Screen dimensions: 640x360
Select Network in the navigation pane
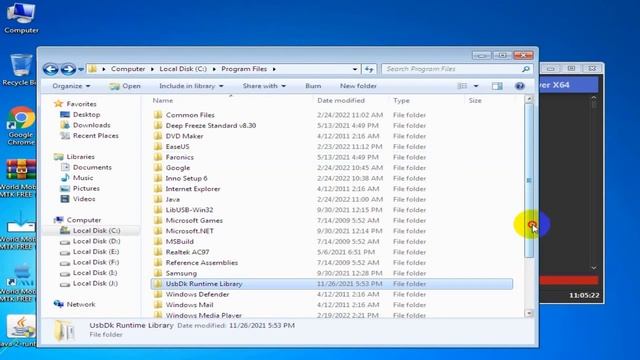point(81,304)
